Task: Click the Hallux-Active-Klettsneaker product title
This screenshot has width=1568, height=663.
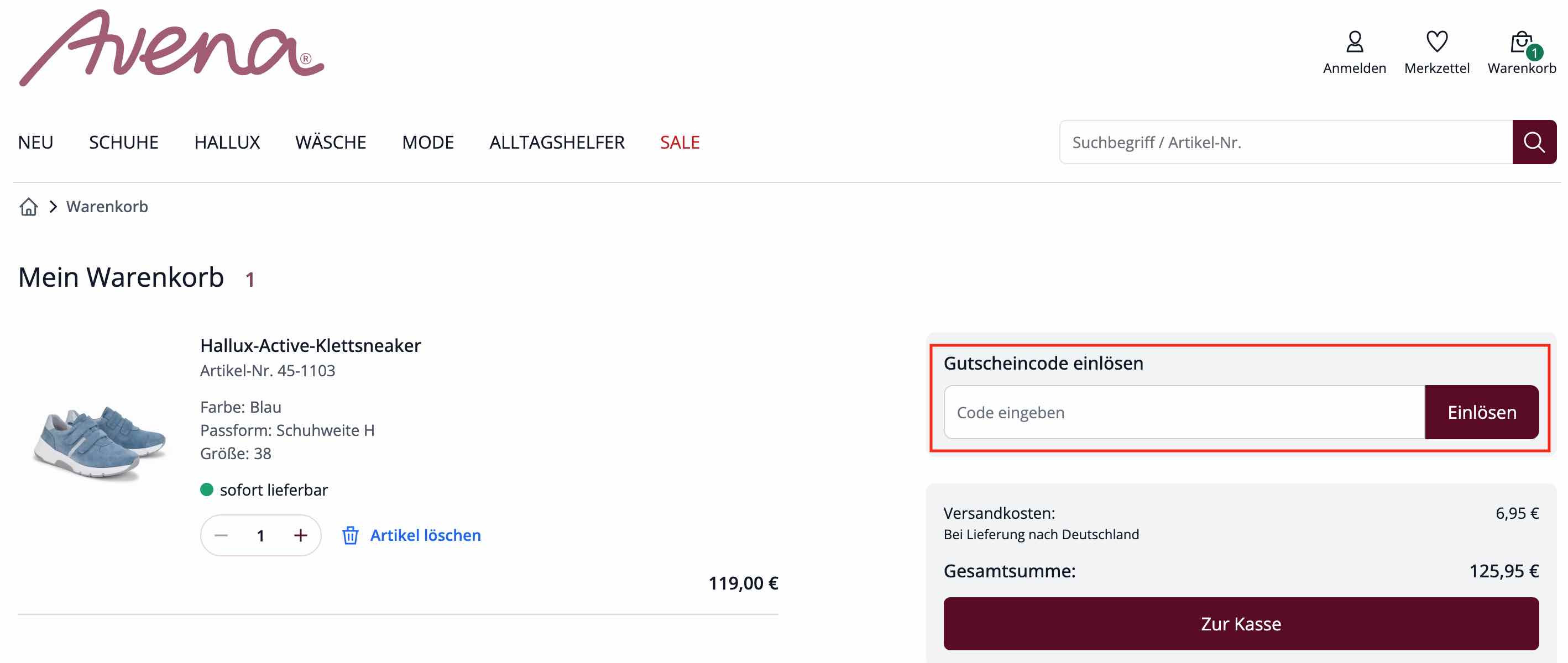Action: pos(310,345)
